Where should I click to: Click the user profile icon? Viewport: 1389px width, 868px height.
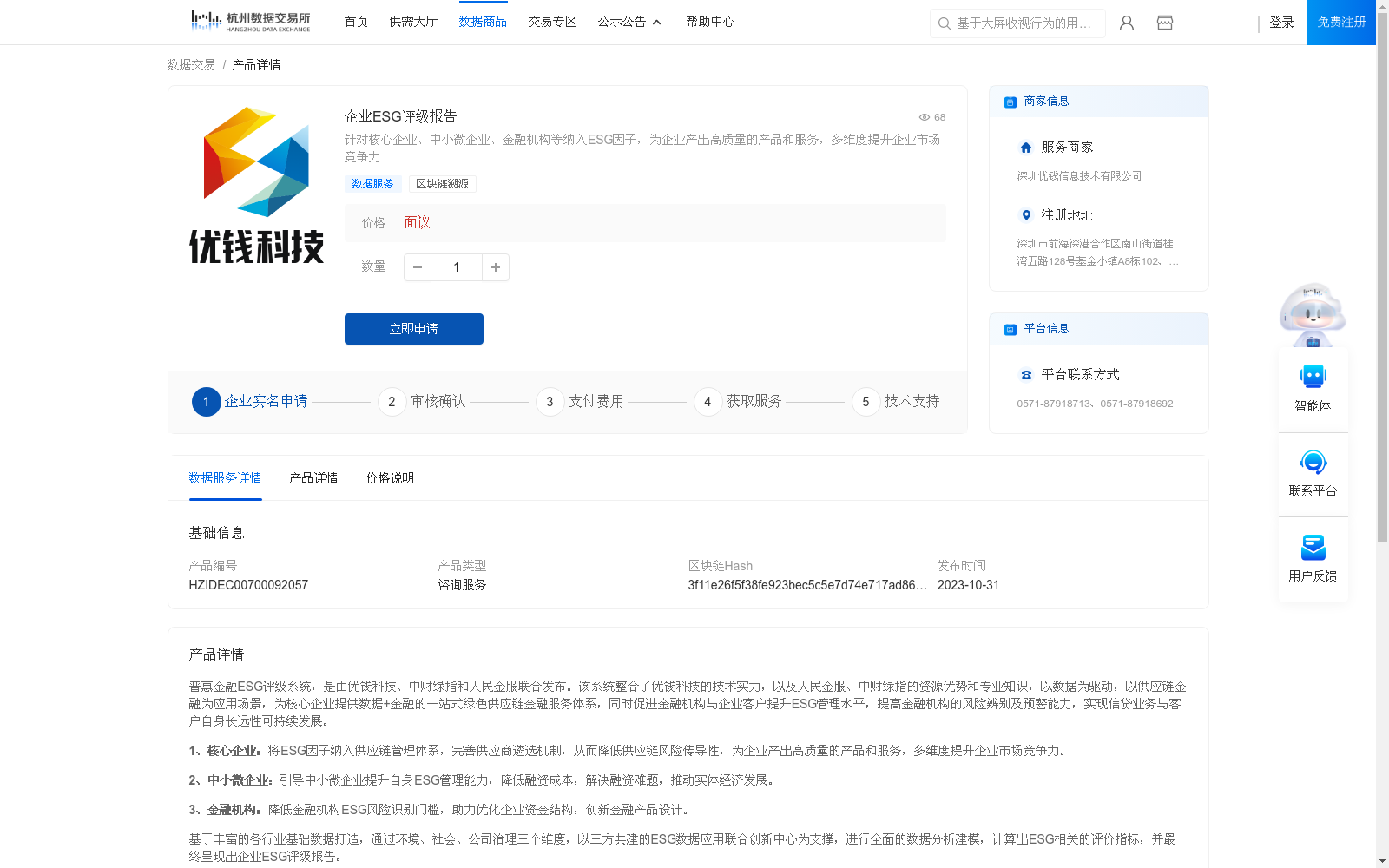(1127, 23)
